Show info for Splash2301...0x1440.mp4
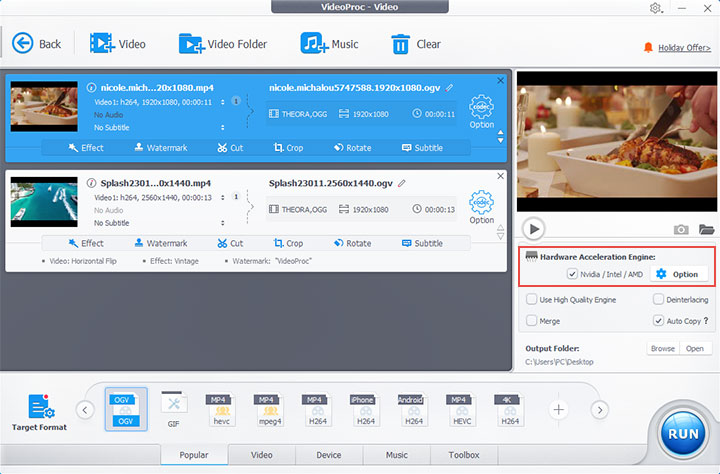The height and width of the screenshot is (474, 720). 91,183
